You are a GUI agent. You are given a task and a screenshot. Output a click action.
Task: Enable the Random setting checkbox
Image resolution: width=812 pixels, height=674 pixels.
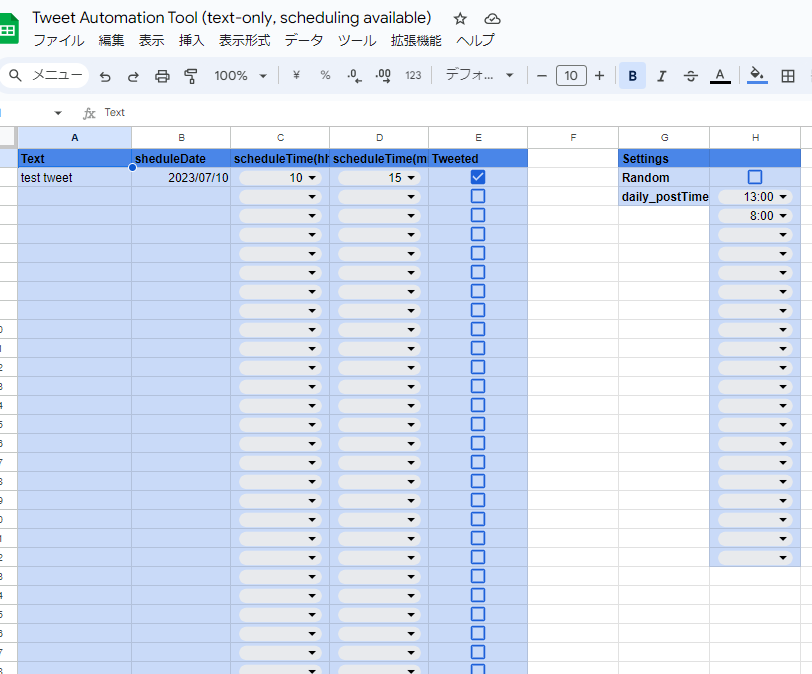coord(755,177)
